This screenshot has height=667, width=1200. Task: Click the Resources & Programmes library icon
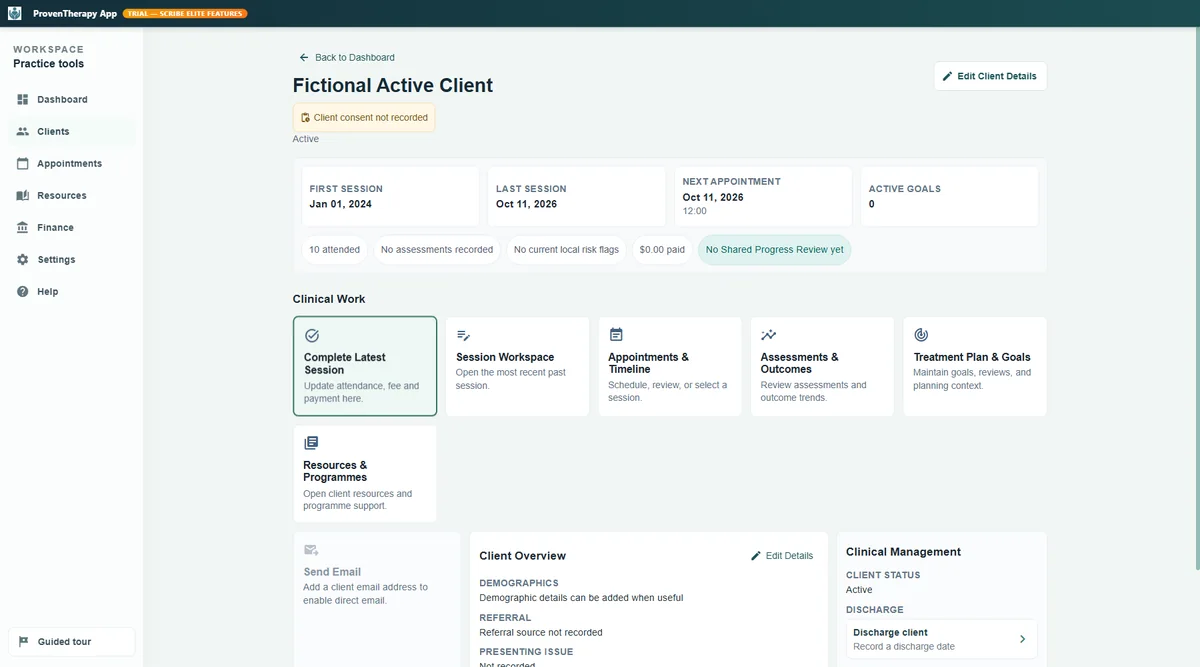pyautogui.click(x=311, y=442)
